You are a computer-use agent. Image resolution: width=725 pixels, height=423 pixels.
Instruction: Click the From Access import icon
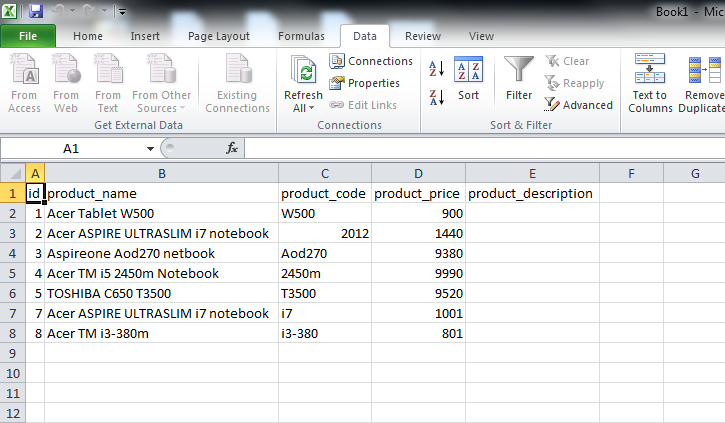click(24, 84)
